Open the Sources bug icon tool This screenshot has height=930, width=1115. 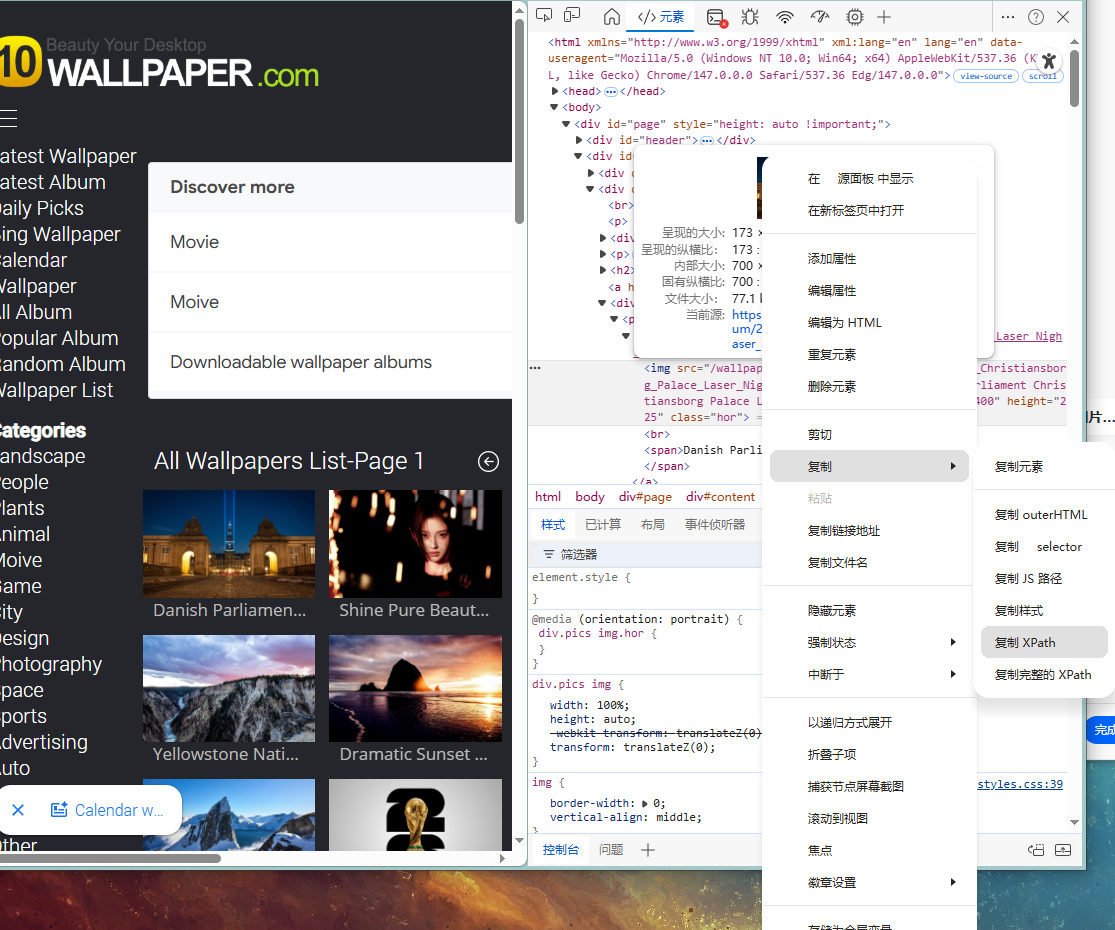749,16
